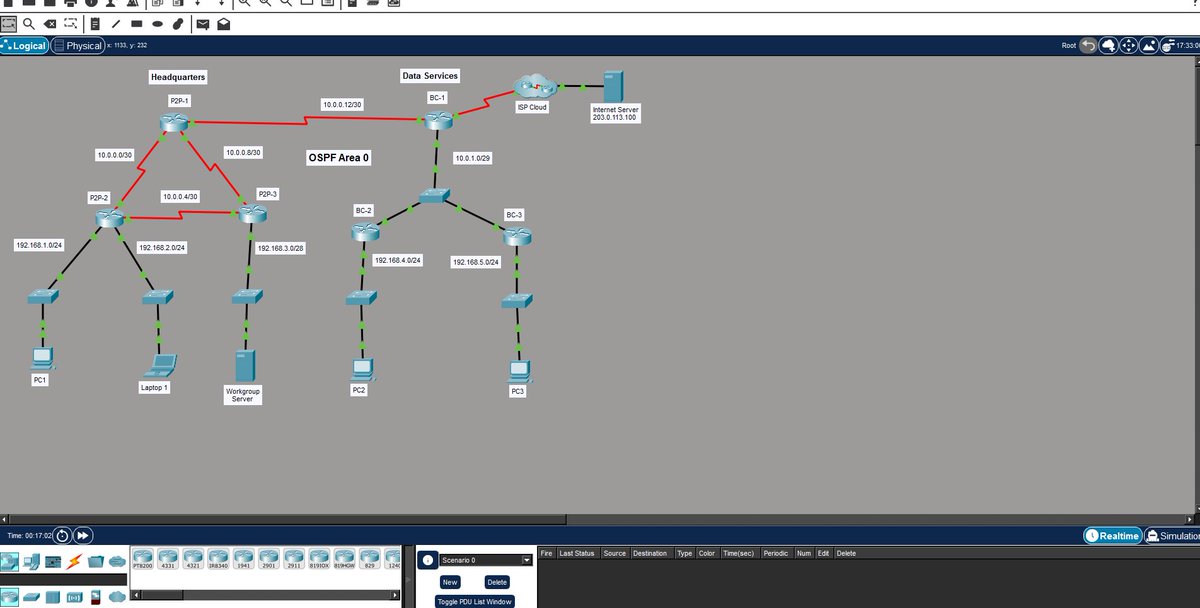Screen dimensions: 1200x608
Task: Select the Connections lightning bolt category
Action: point(75,562)
